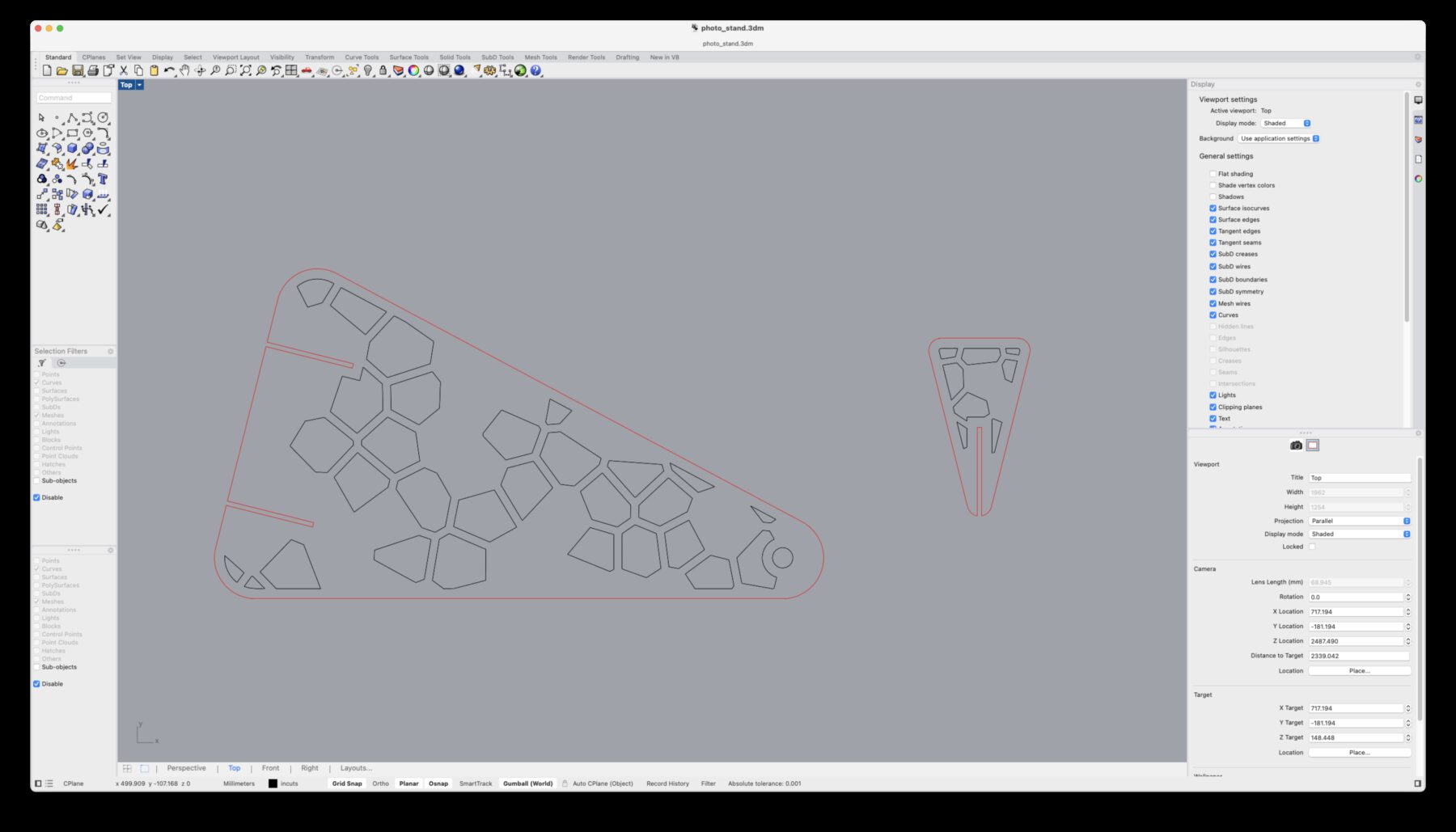Click the New document icon

pyautogui.click(x=47, y=71)
